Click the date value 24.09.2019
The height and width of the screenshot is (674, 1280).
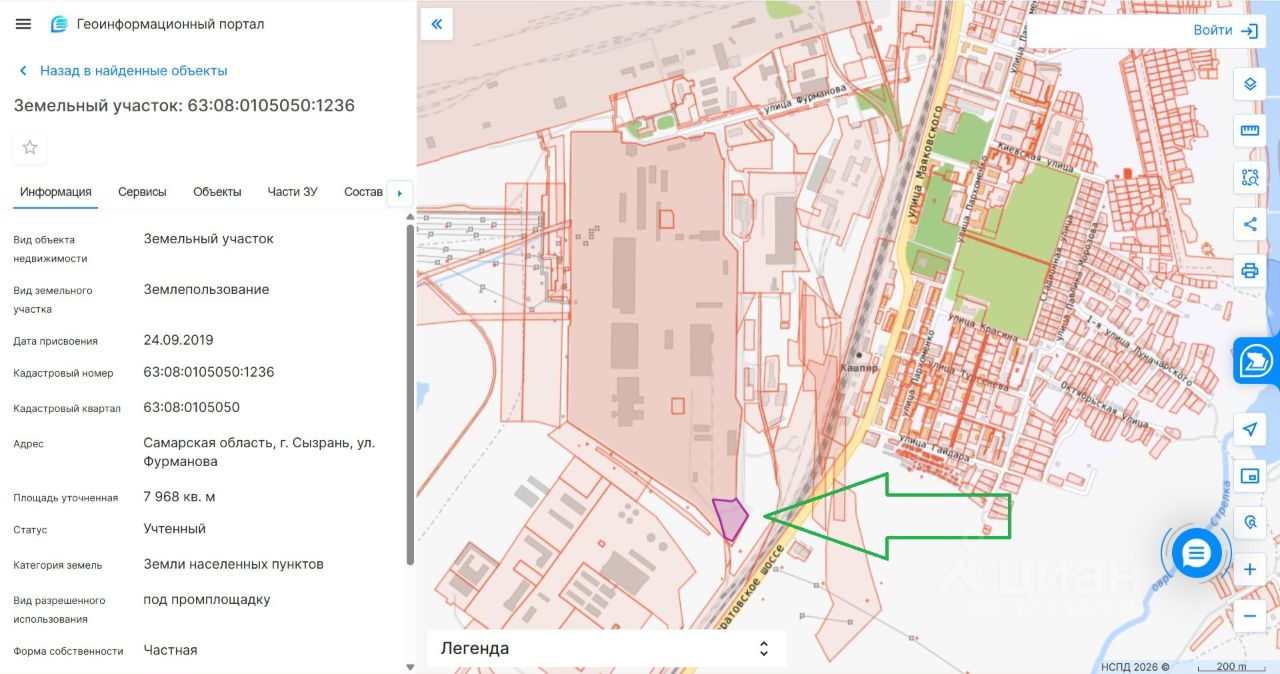coord(179,340)
